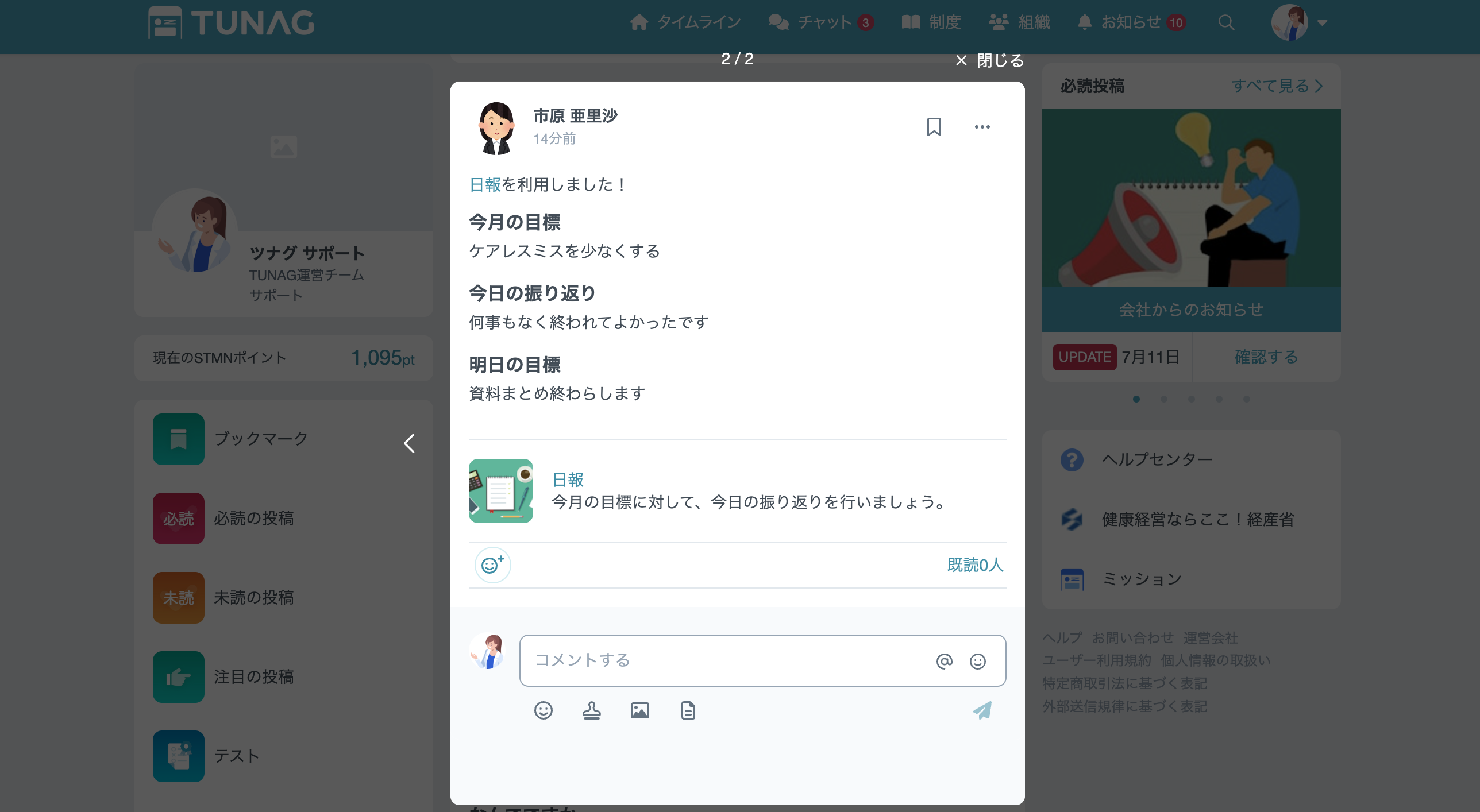This screenshot has height=812, width=1480.
Task: Open 外部送信規律に基づく表記 link
Action: click(x=1125, y=707)
